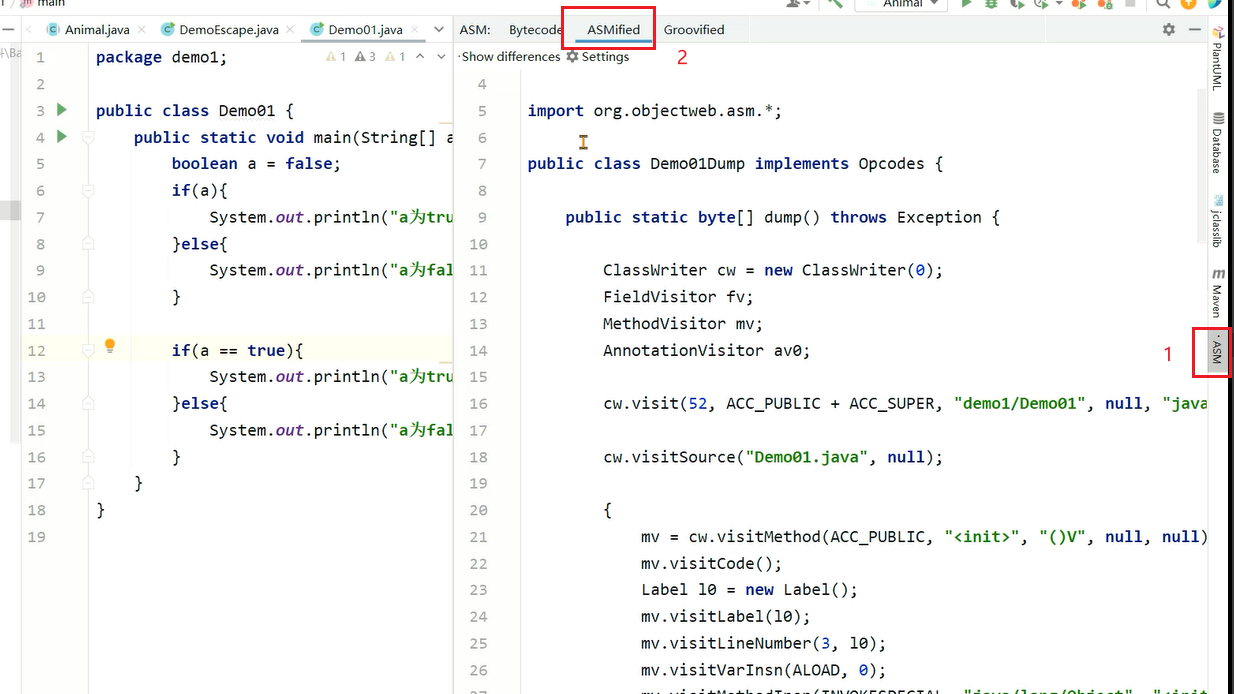Viewport: 1234px width, 694px height.
Task: Click the Debug bug icon in toolbar
Action: (991, 4)
